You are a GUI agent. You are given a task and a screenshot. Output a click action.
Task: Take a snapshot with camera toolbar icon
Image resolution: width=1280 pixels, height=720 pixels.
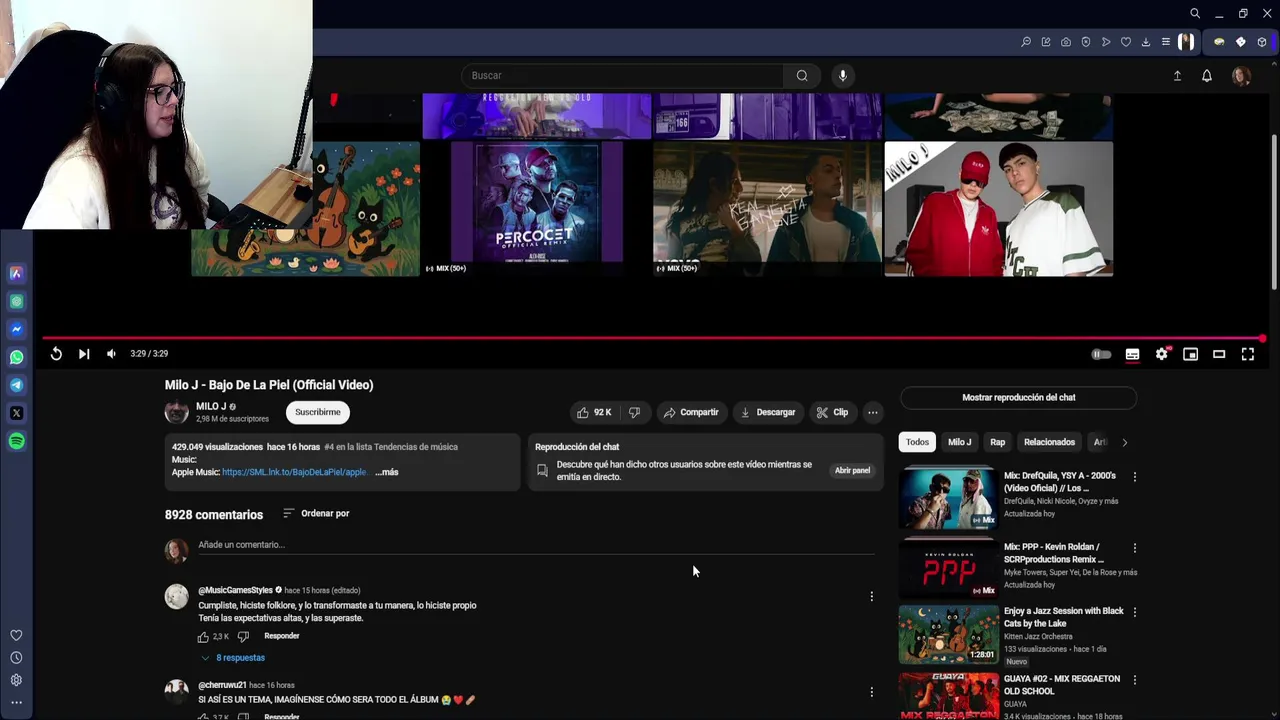coord(1066,42)
